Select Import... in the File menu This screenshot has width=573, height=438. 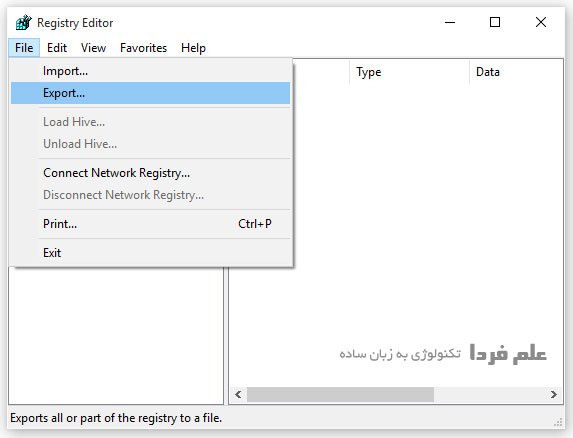point(150,71)
